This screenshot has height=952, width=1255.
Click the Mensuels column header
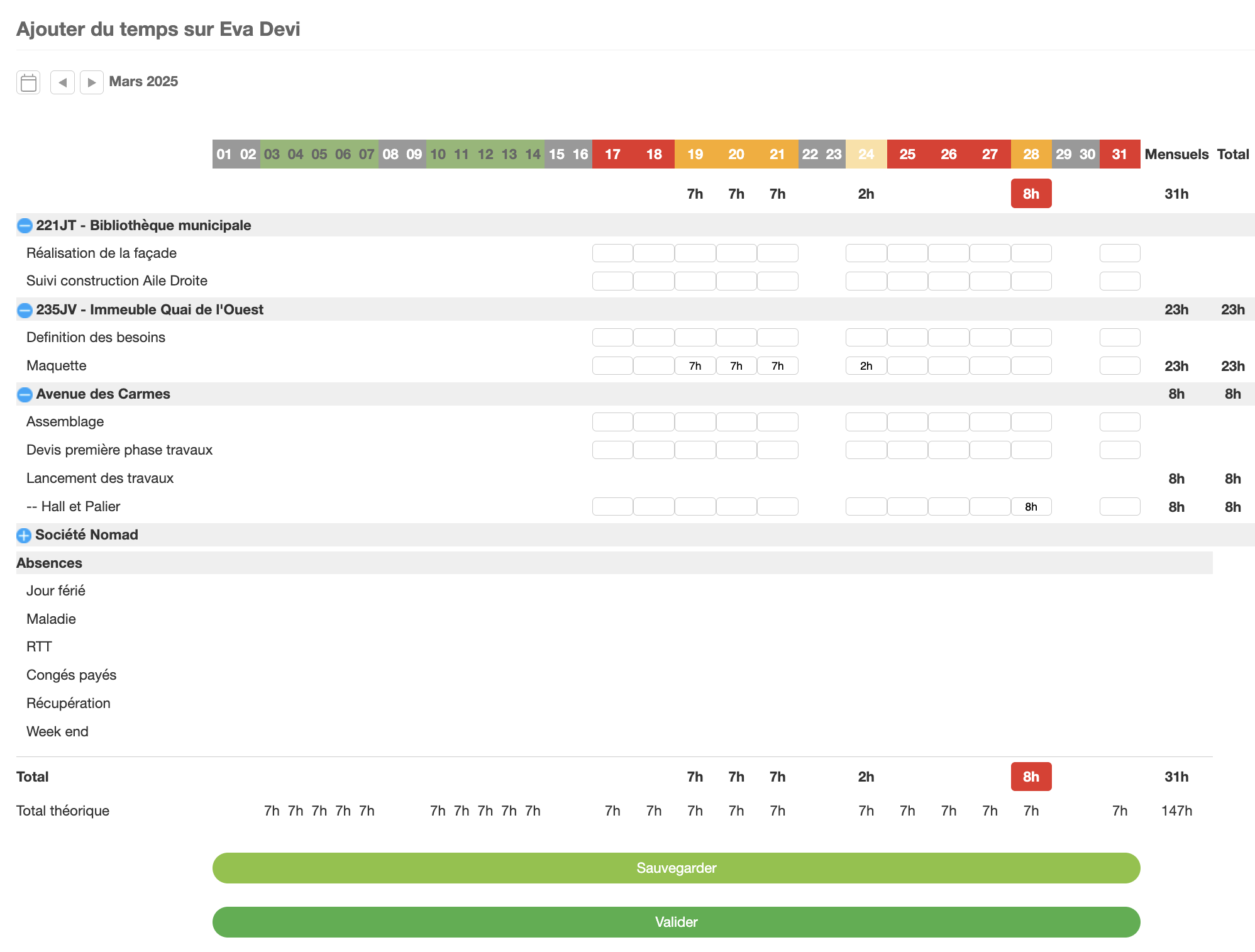1176,154
